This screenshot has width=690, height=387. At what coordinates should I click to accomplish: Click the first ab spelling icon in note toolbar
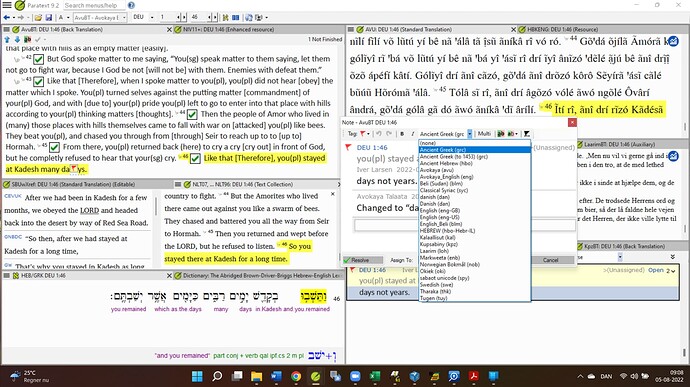pos(501,134)
